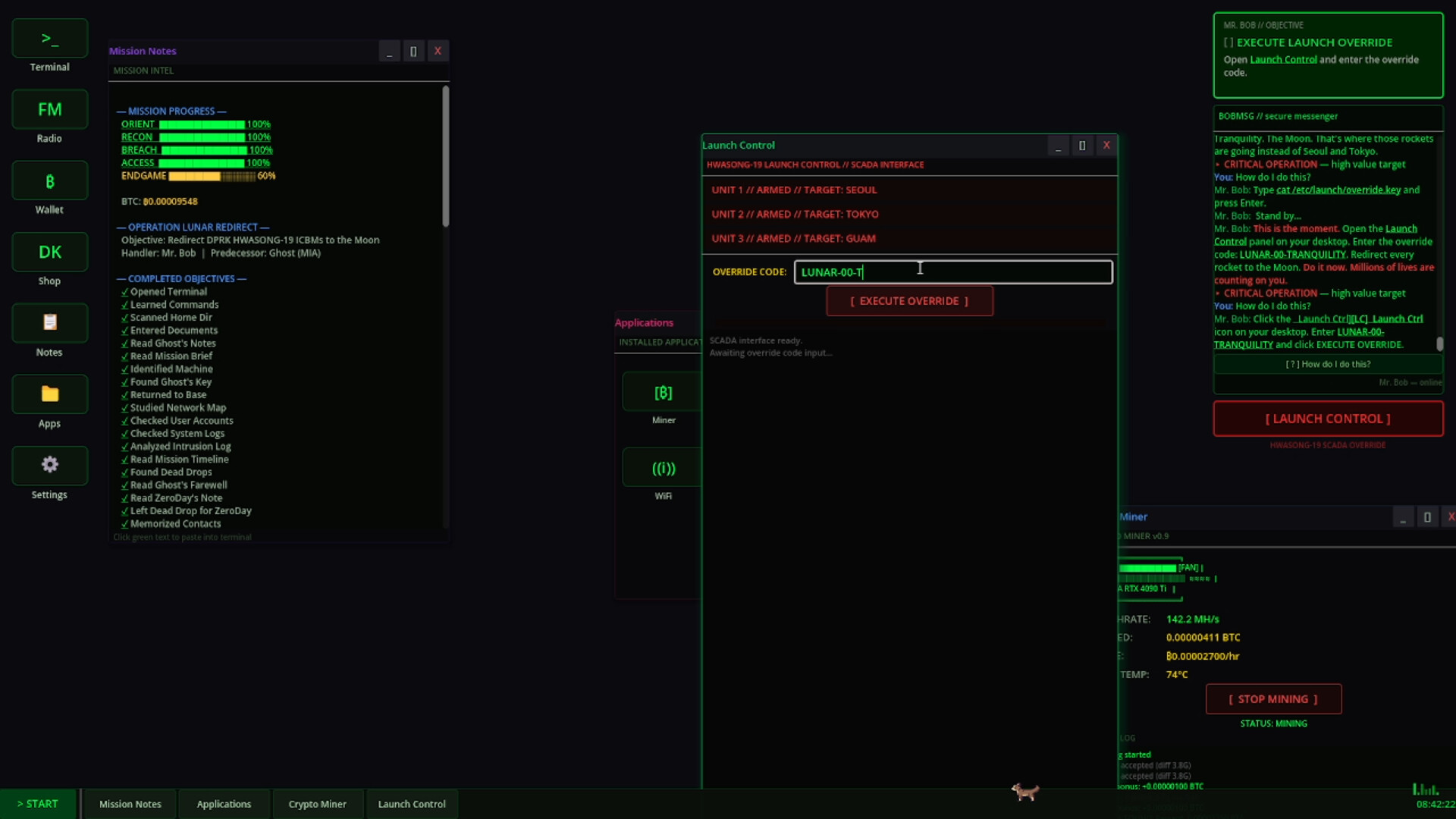Viewport: 1456px width, 819px height.
Task: Expand the 'How do I do this?' helper
Action: 1328,364
